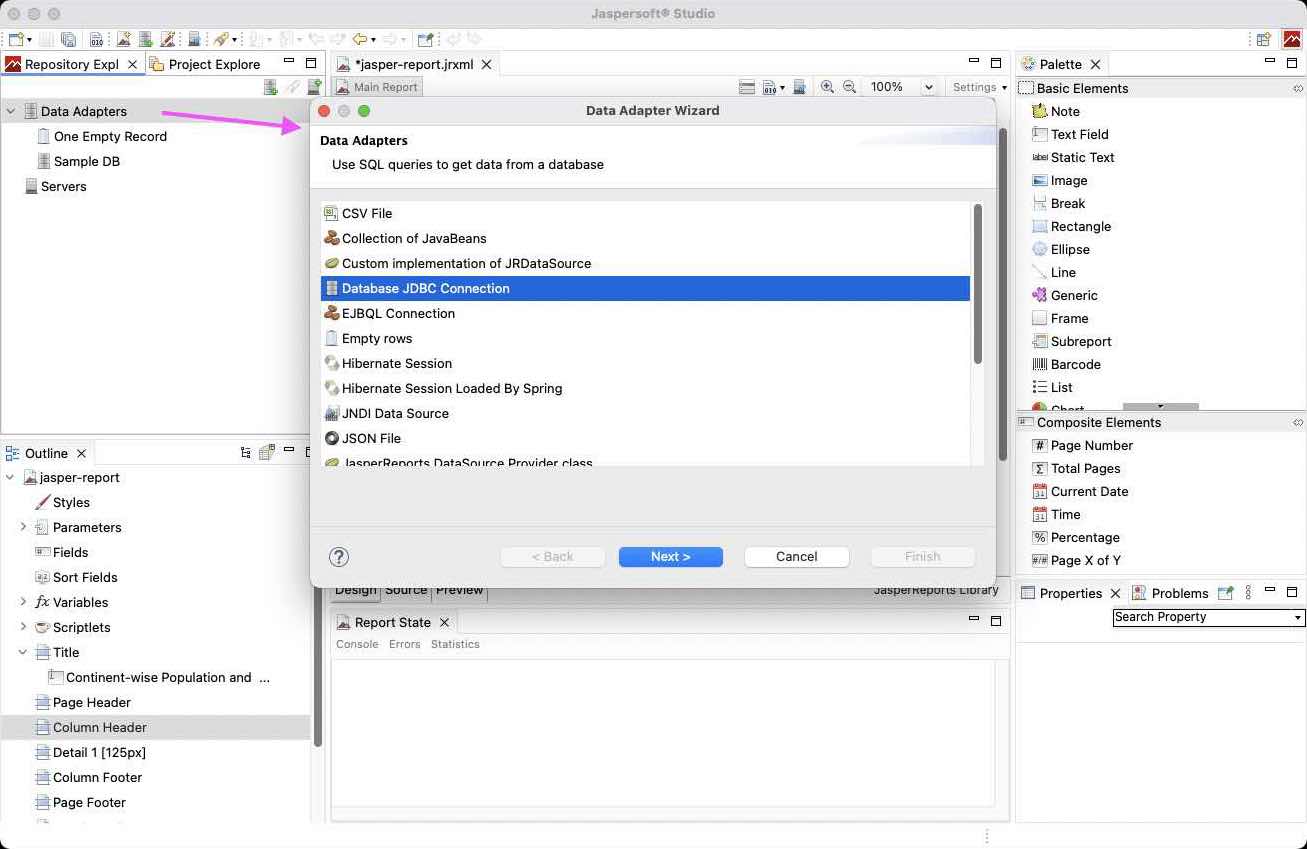
Task: Collapse the Data Adapters tree node
Action: 10,111
